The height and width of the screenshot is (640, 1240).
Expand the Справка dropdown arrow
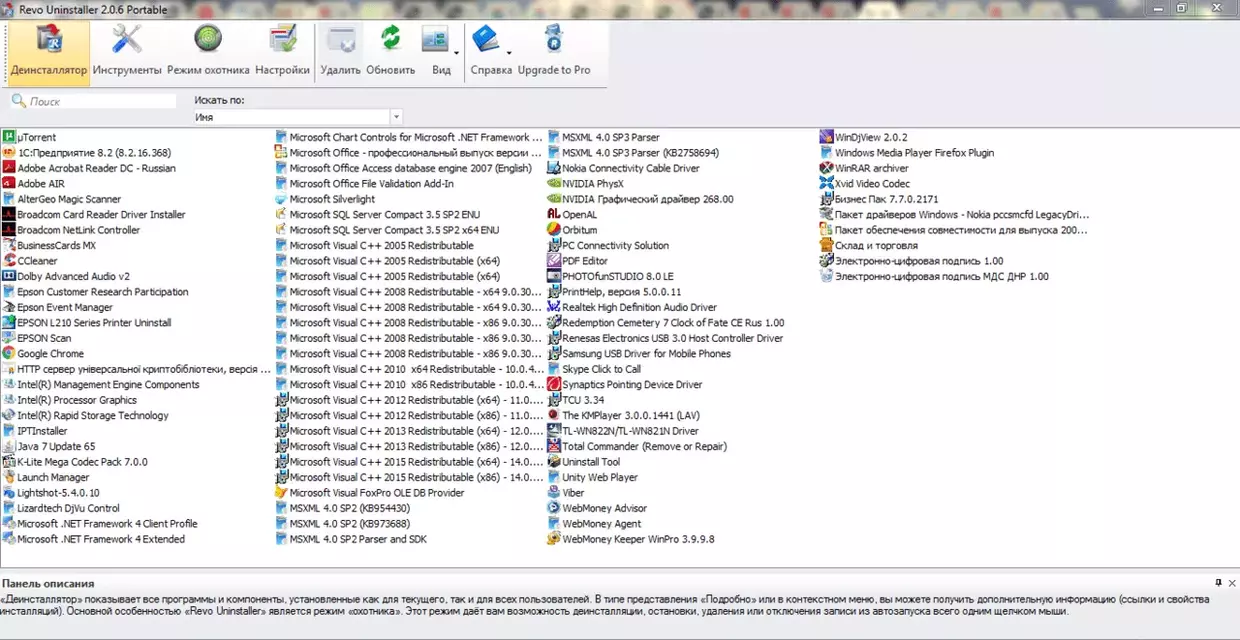(509, 52)
